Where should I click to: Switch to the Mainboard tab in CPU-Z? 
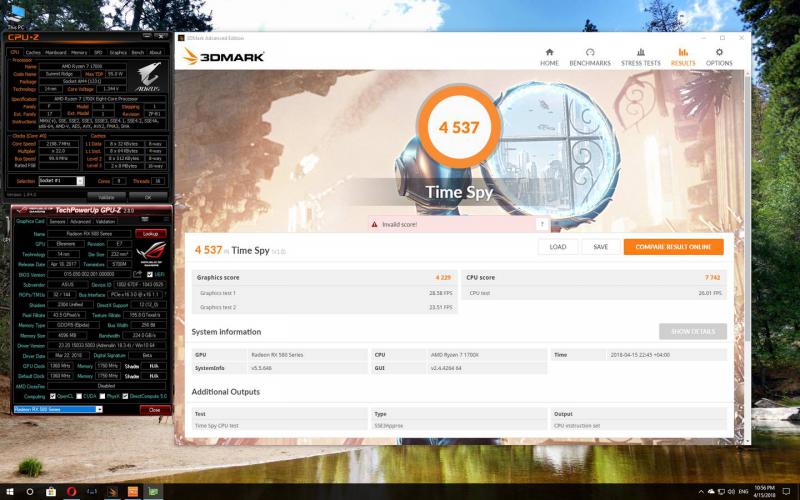point(55,52)
